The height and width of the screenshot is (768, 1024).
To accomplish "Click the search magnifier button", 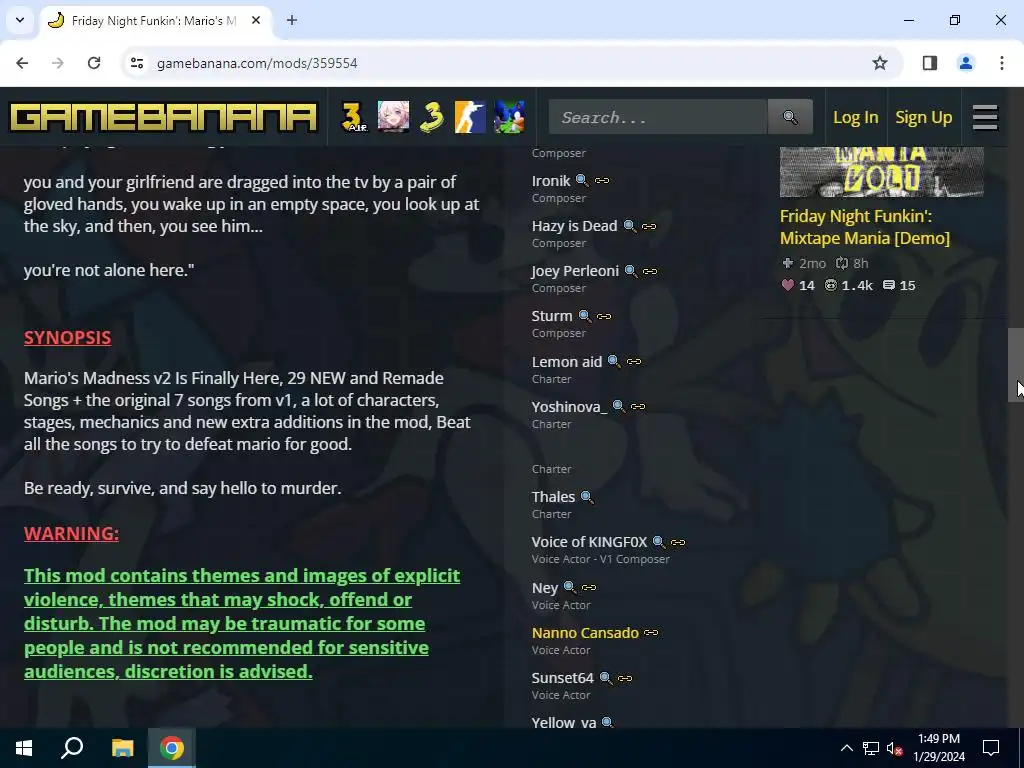I will coord(790,118).
